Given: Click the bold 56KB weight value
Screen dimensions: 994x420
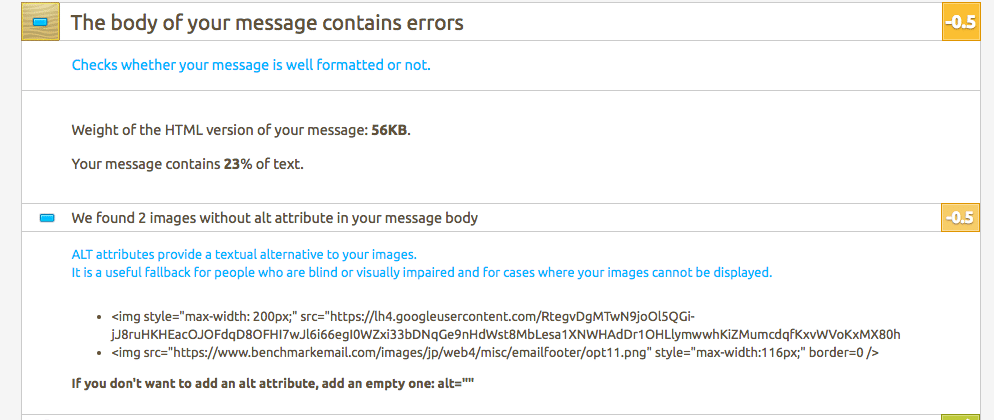Looking at the screenshot, I should point(390,130).
